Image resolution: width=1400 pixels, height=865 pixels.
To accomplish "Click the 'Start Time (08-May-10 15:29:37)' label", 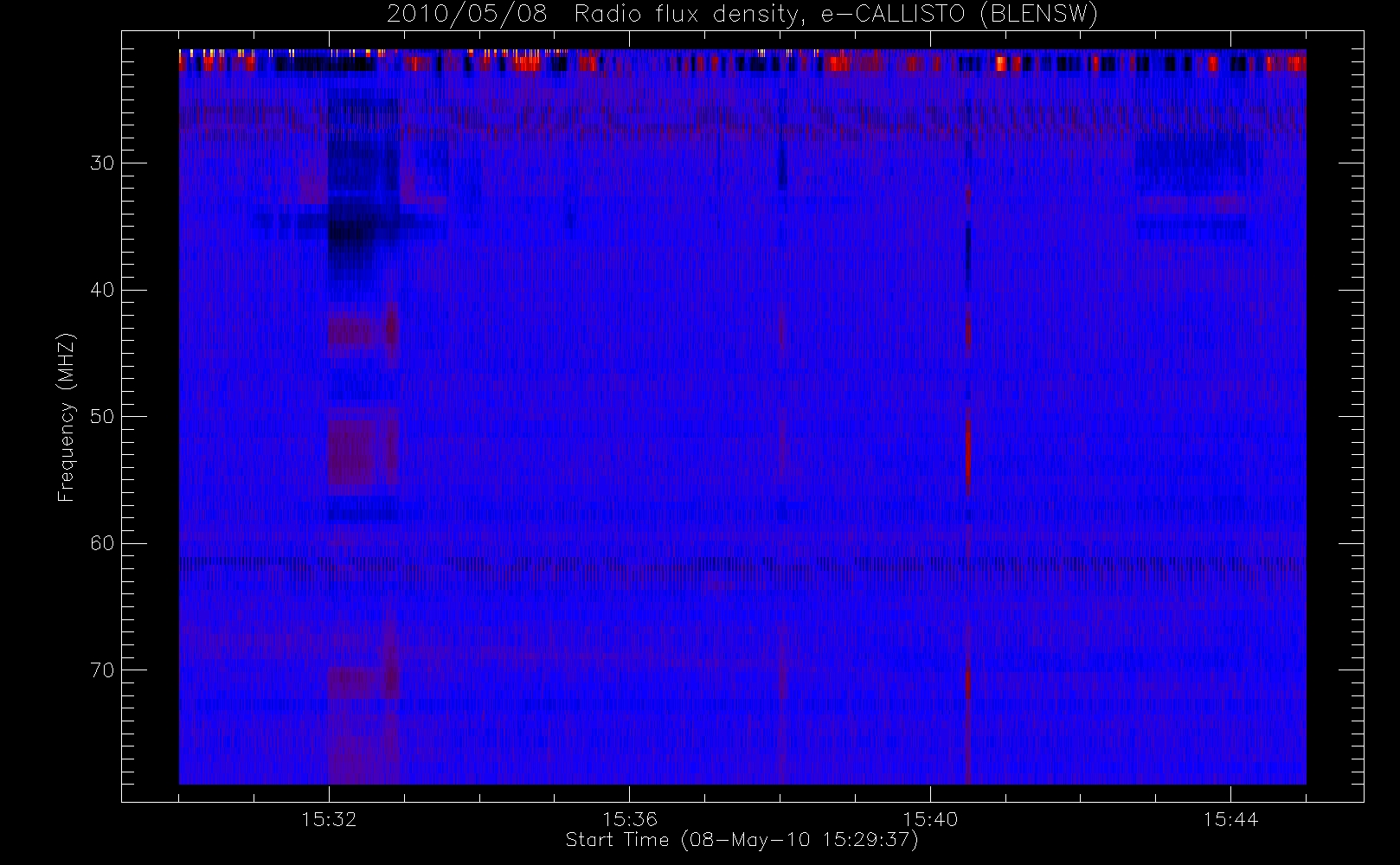I will pyautogui.click(x=742, y=840).
